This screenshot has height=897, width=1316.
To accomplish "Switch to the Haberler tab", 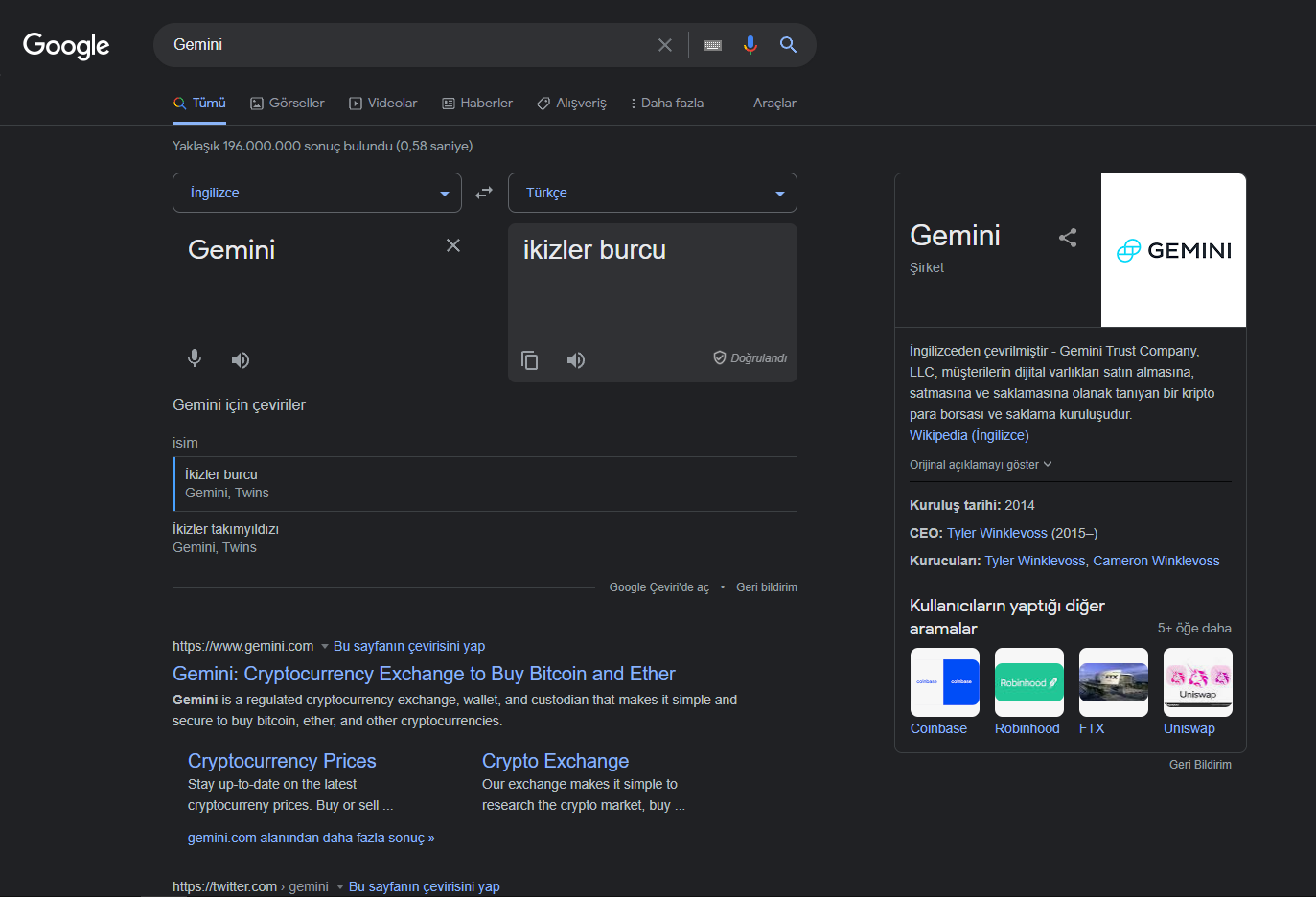I will pyautogui.click(x=477, y=103).
